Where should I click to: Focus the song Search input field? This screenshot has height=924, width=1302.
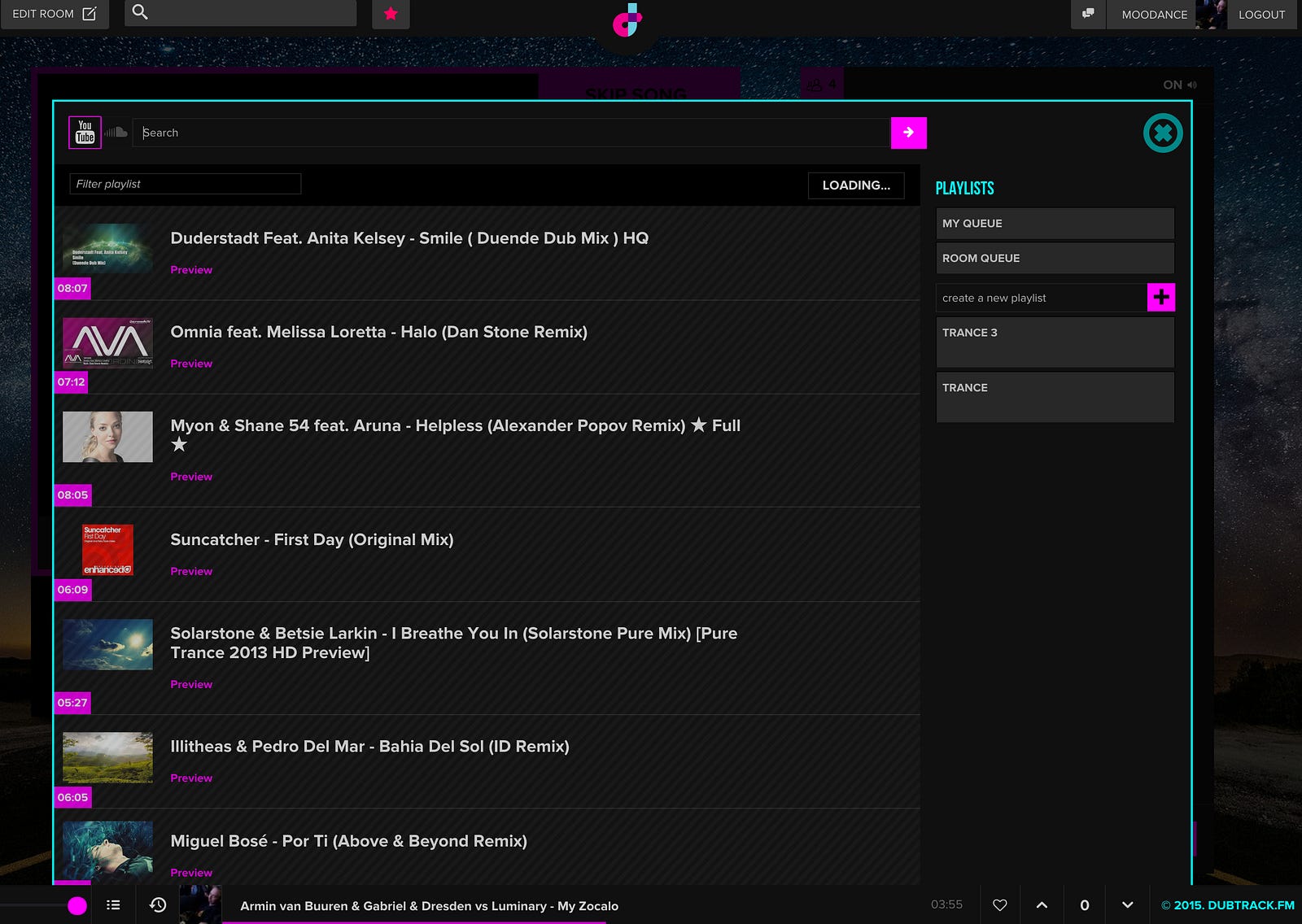[512, 133]
